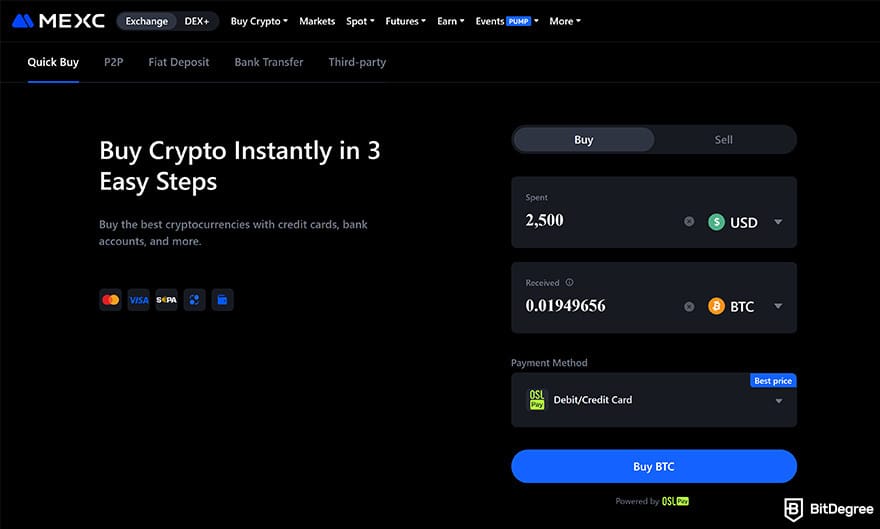Click the OSL Pay icon in Payment Method
This screenshot has width=880, height=529.
point(537,399)
